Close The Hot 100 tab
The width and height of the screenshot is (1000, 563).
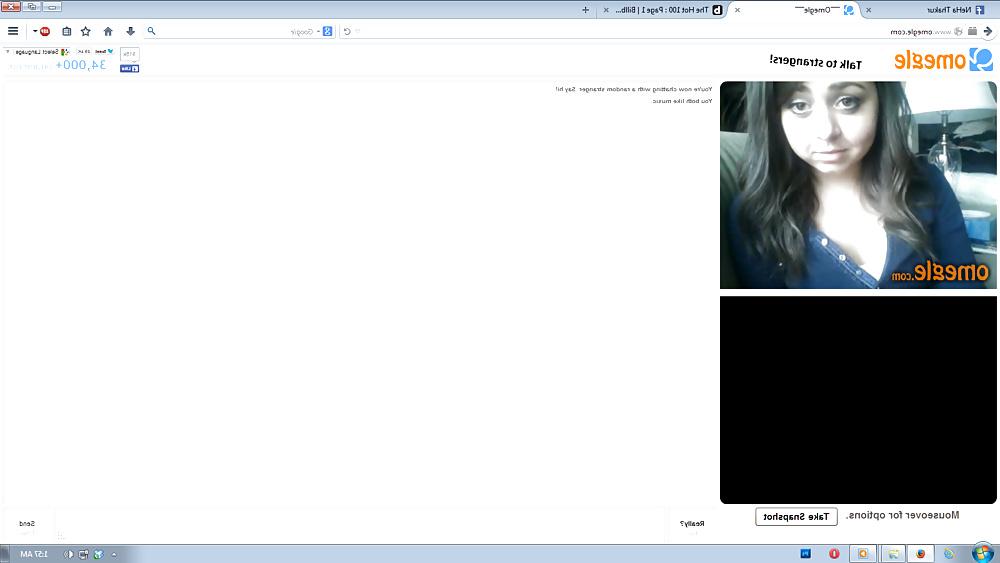[x=606, y=10]
